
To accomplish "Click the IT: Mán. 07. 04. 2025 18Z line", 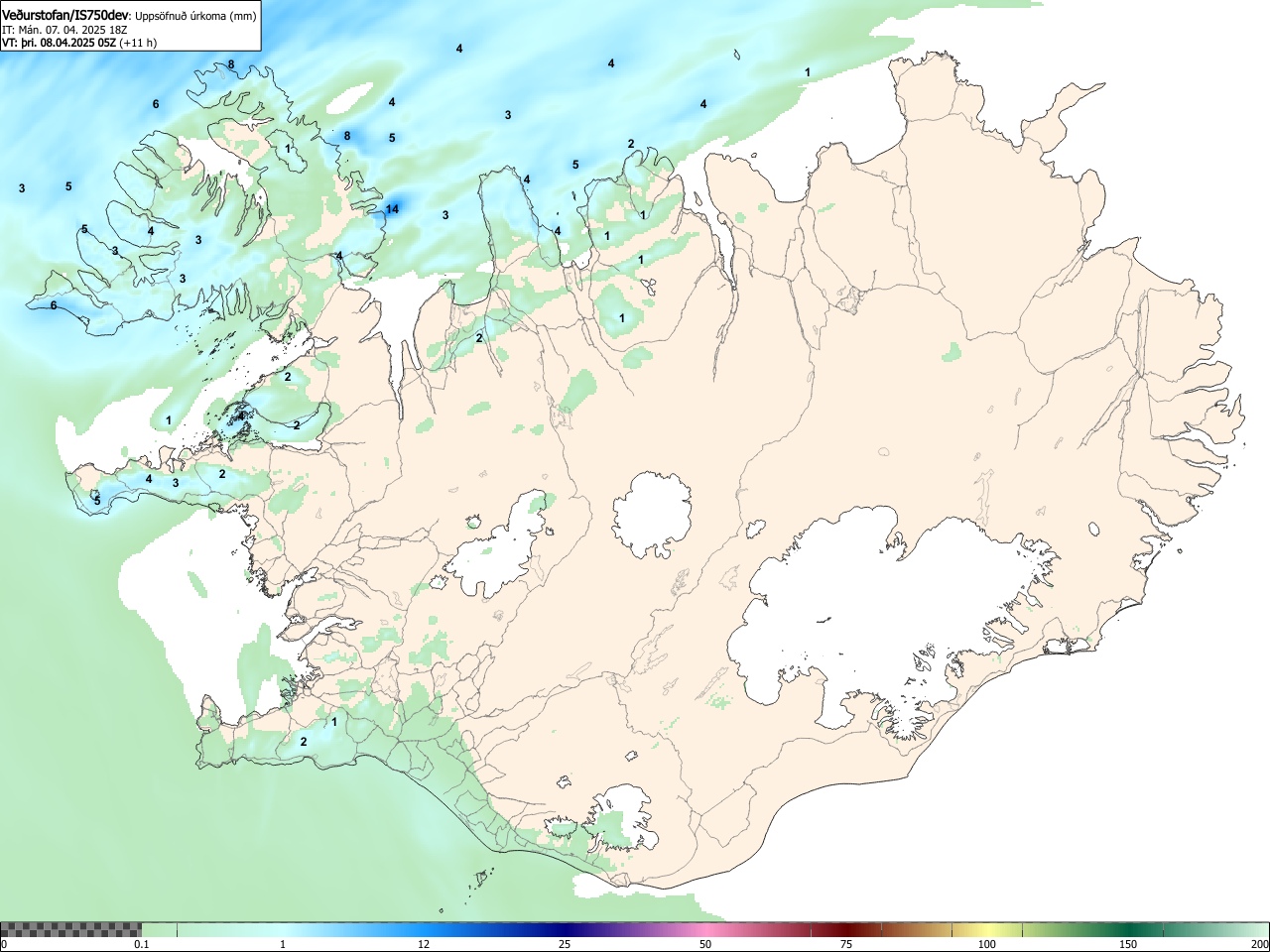I will pyautogui.click(x=64, y=30).
